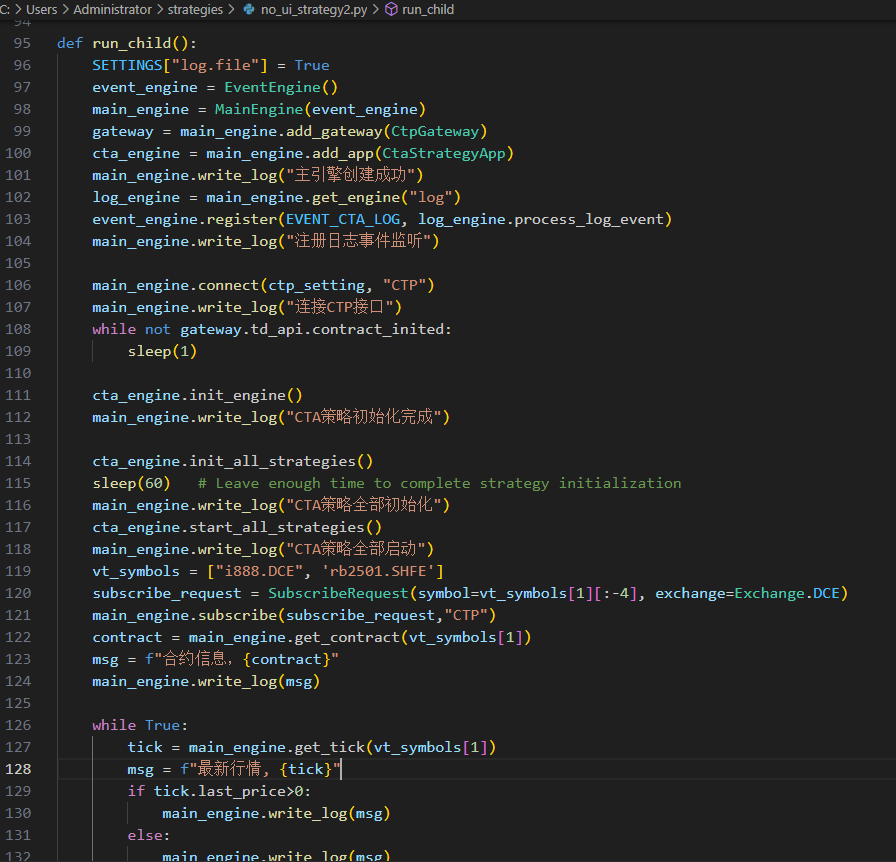Click line number 108 in gutter

pos(18,329)
